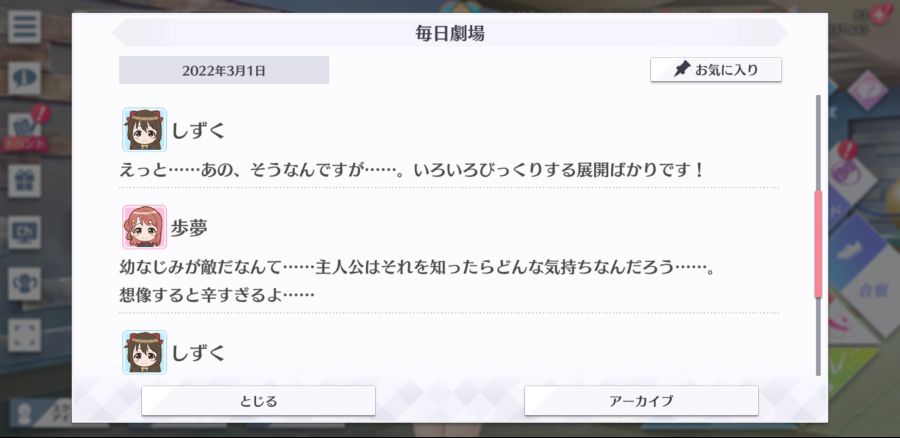900x438 pixels.
Task: Open the アーカイブ archive button
Action: [x=641, y=401]
